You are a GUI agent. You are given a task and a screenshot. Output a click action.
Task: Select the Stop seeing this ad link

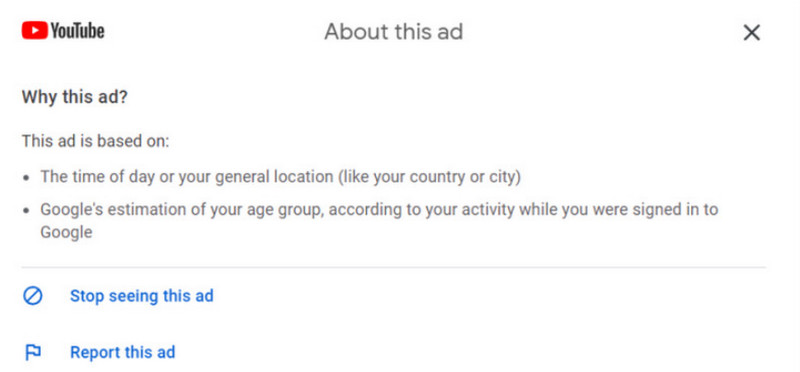(141, 296)
